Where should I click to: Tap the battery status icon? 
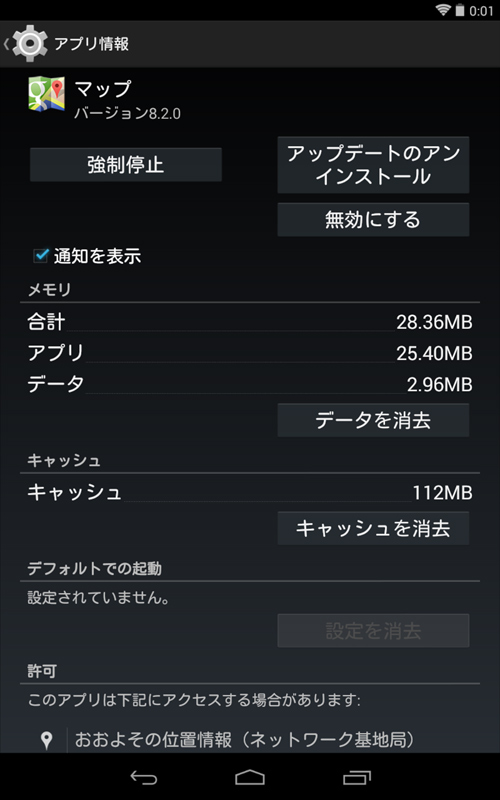pyautogui.click(x=460, y=10)
